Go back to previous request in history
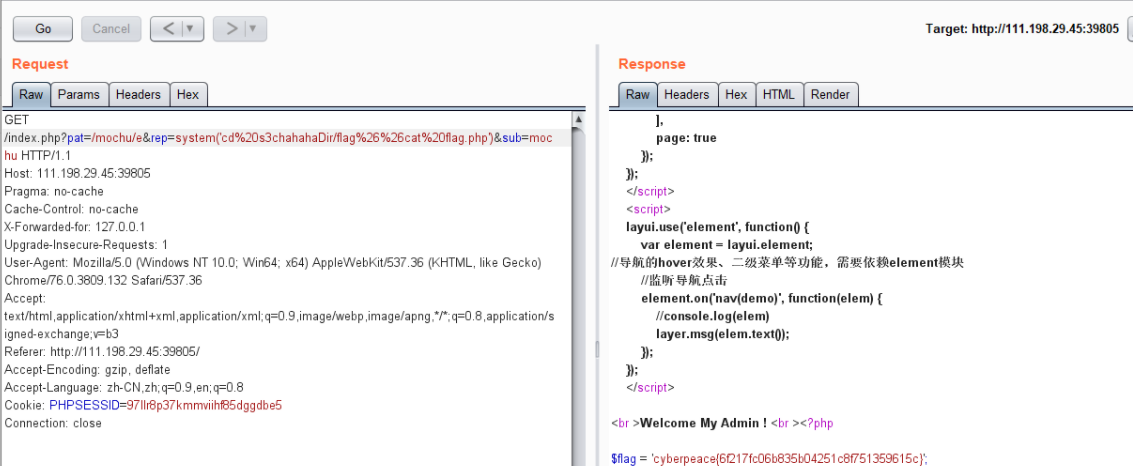Viewport: 1133px width, 466px height. click(168, 29)
